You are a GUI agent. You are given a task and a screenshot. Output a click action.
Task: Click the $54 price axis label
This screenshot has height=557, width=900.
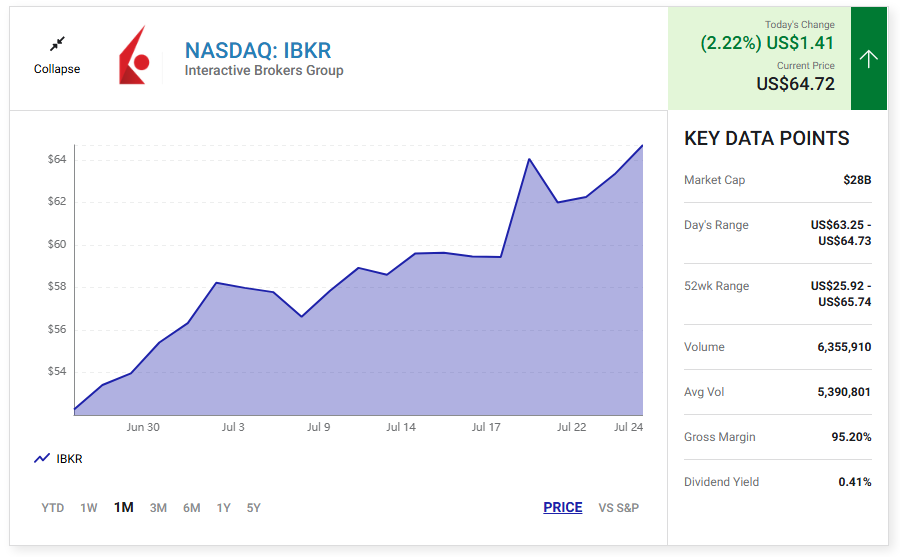57,372
